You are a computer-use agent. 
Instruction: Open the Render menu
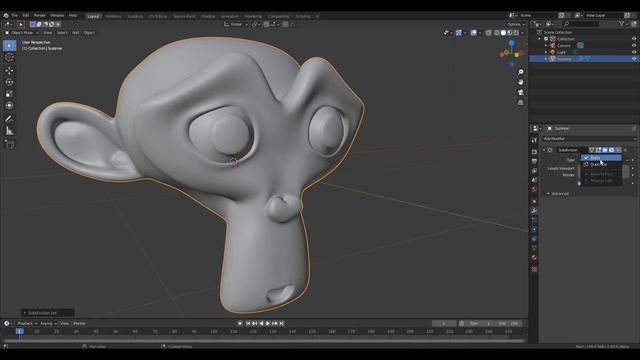(40, 16)
